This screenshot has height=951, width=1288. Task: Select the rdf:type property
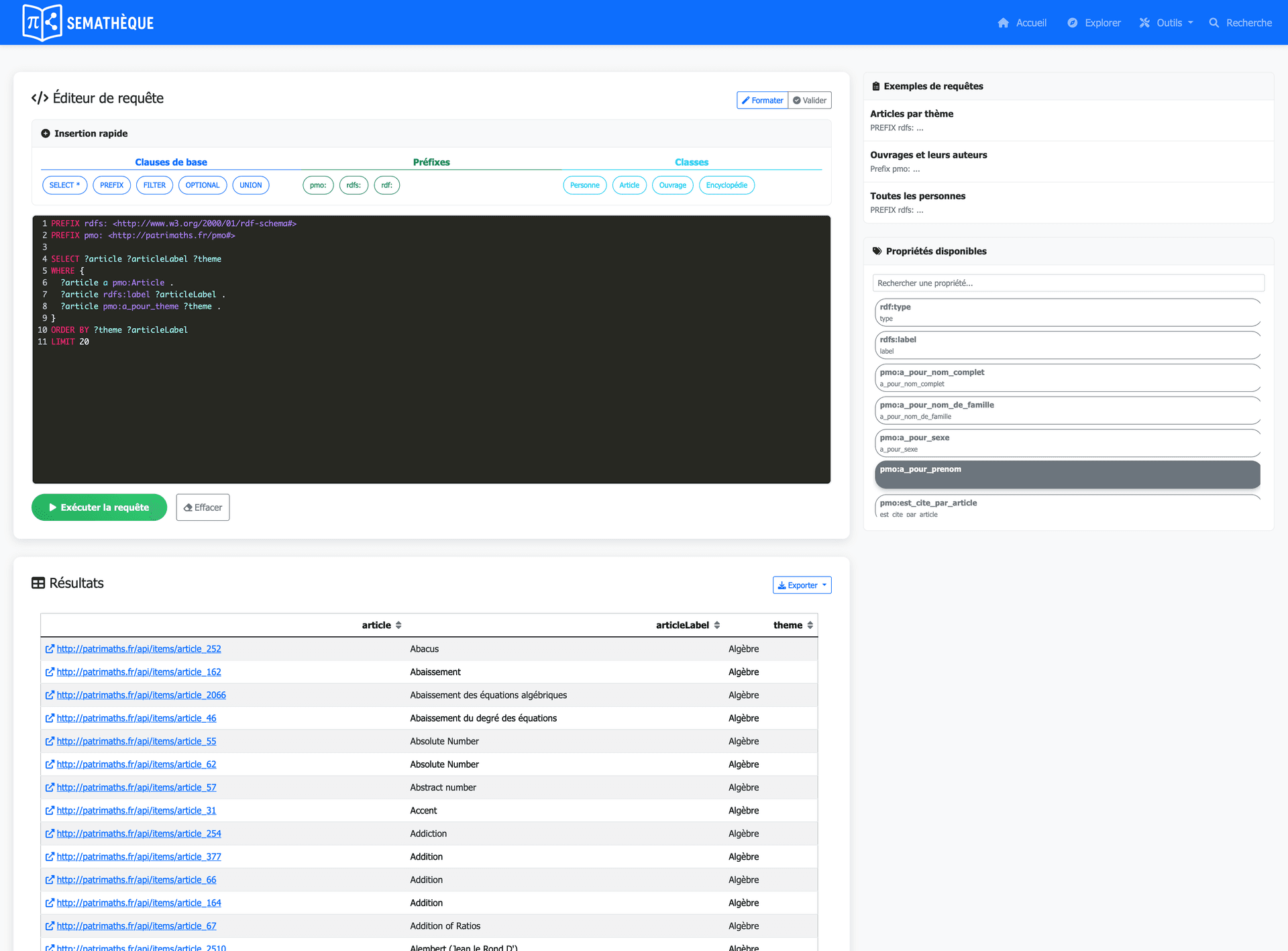(1067, 313)
